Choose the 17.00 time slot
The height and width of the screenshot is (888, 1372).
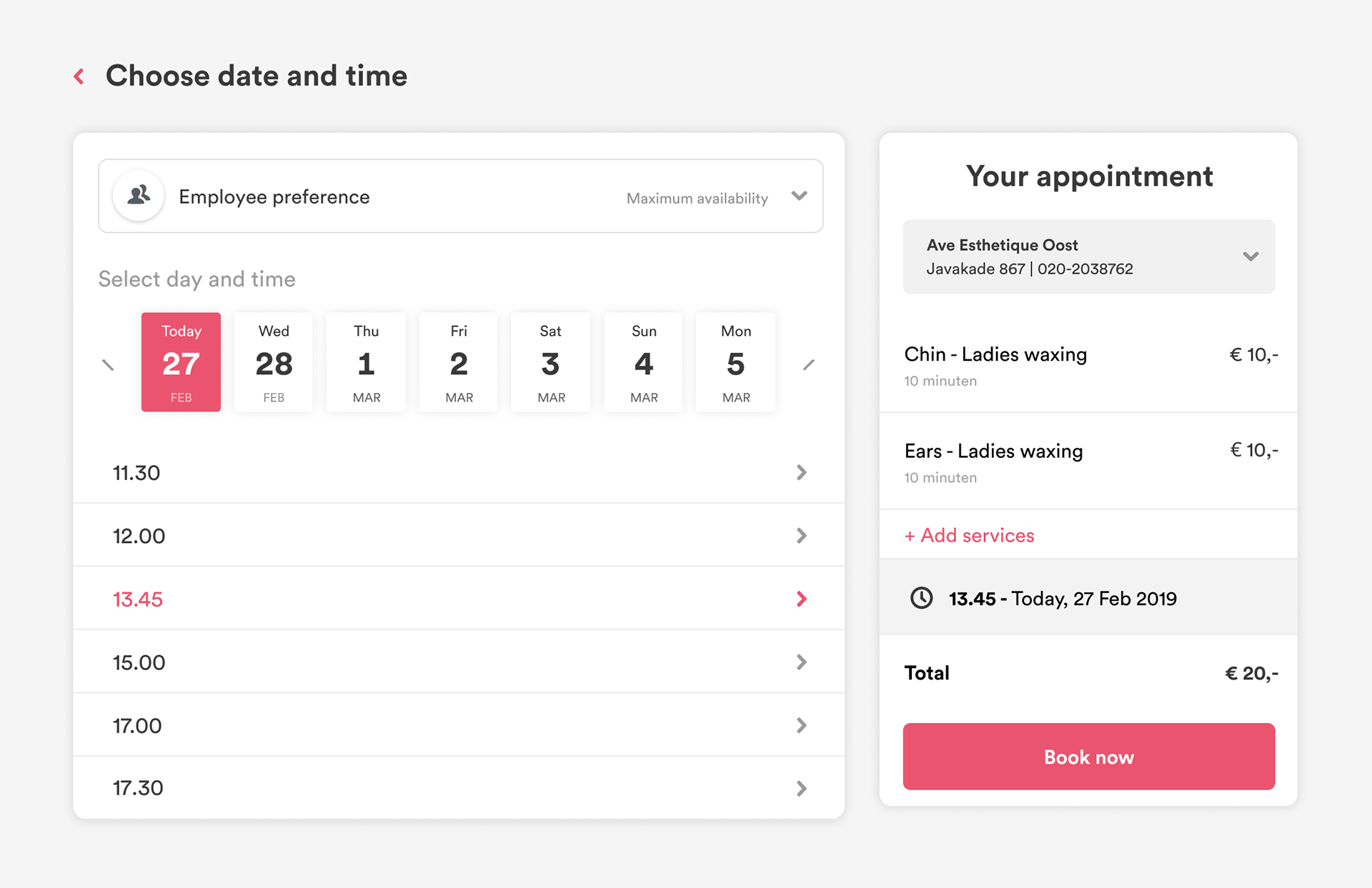(x=459, y=725)
